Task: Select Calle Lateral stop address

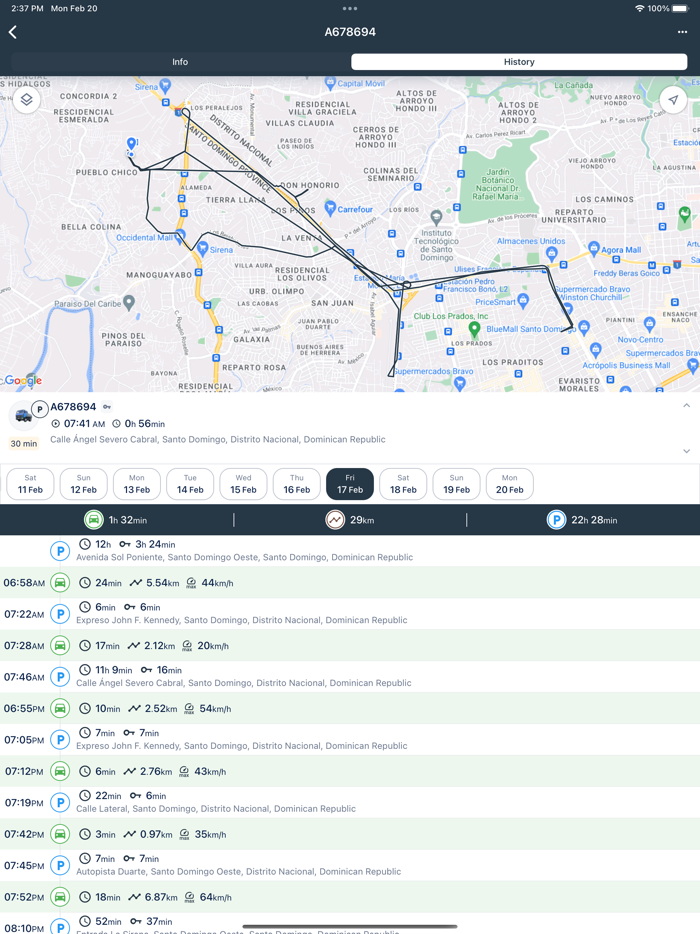Action: click(x=216, y=809)
